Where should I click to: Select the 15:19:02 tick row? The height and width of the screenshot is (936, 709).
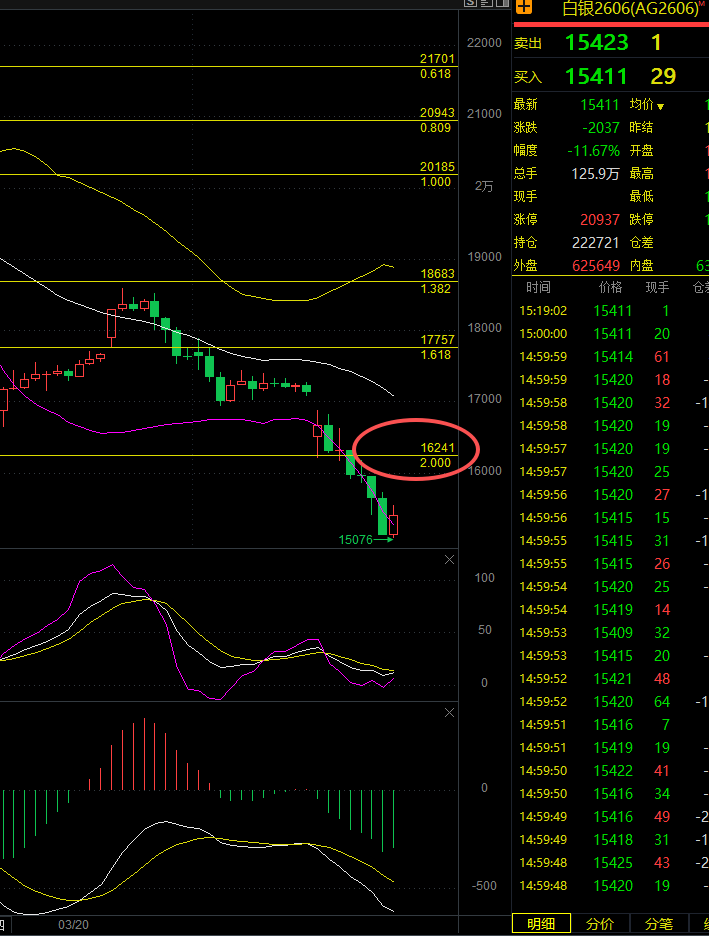pos(611,311)
